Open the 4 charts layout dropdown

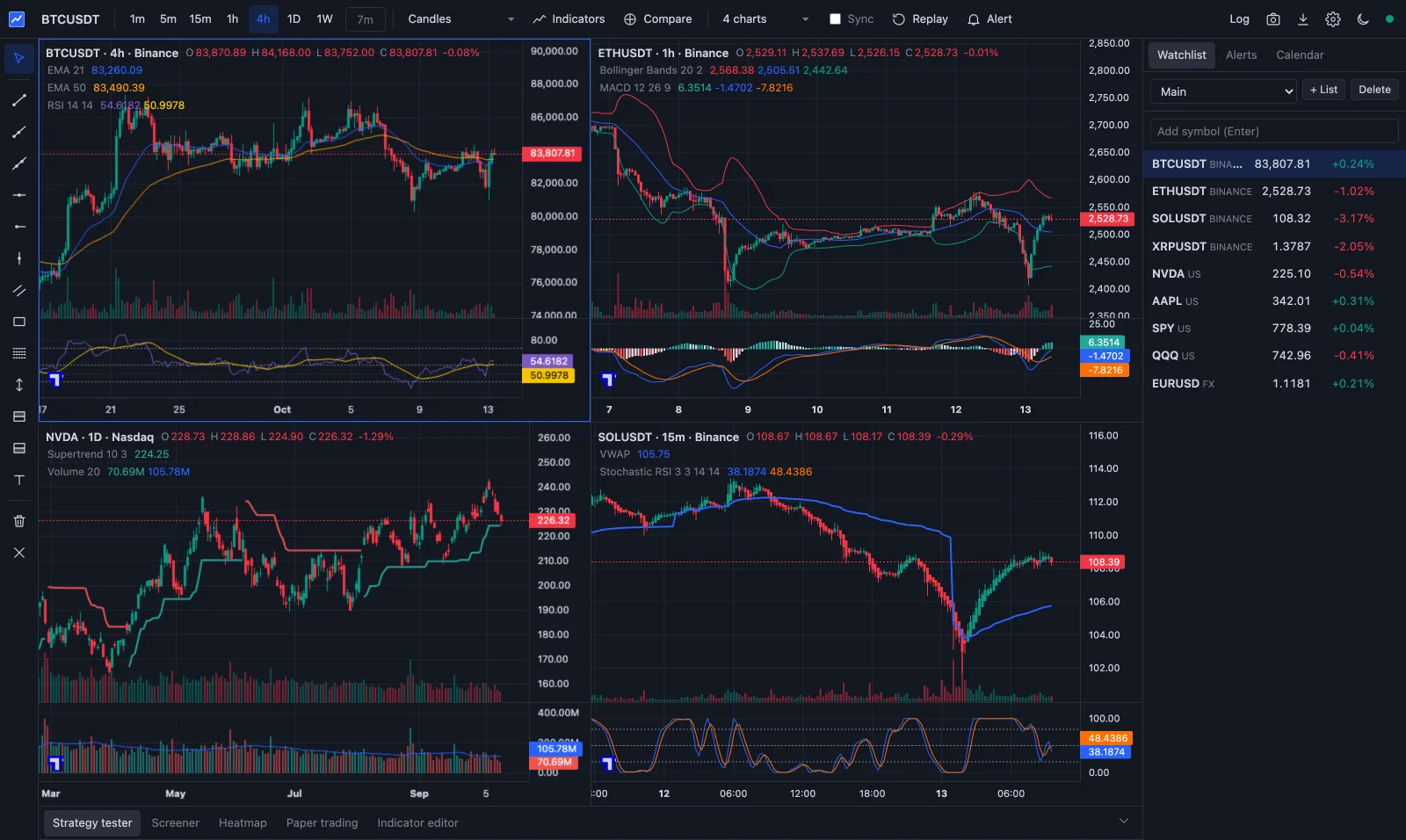tap(765, 19)
